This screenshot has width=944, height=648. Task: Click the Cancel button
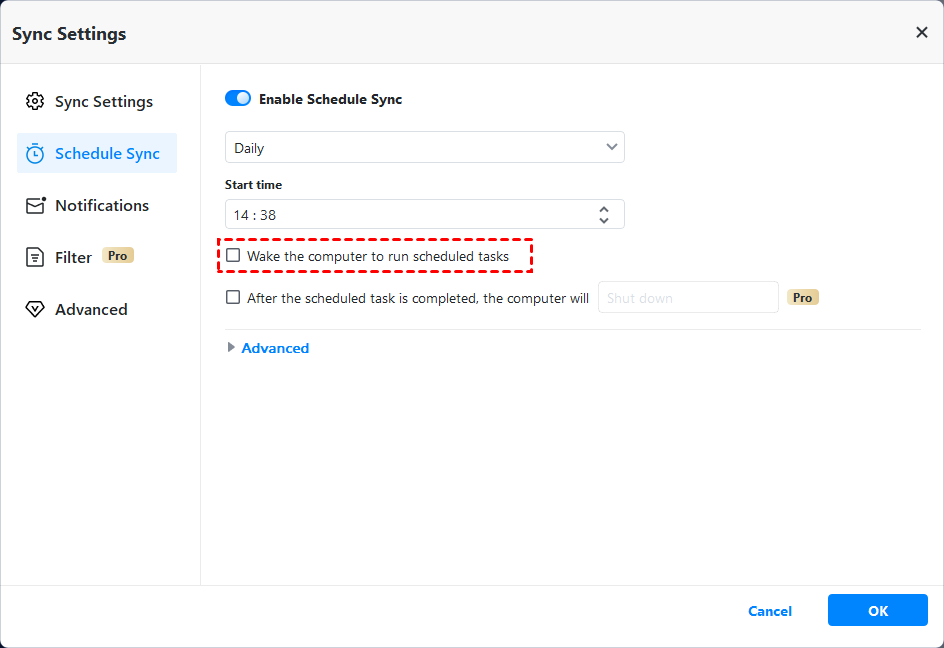pos(770,611)
